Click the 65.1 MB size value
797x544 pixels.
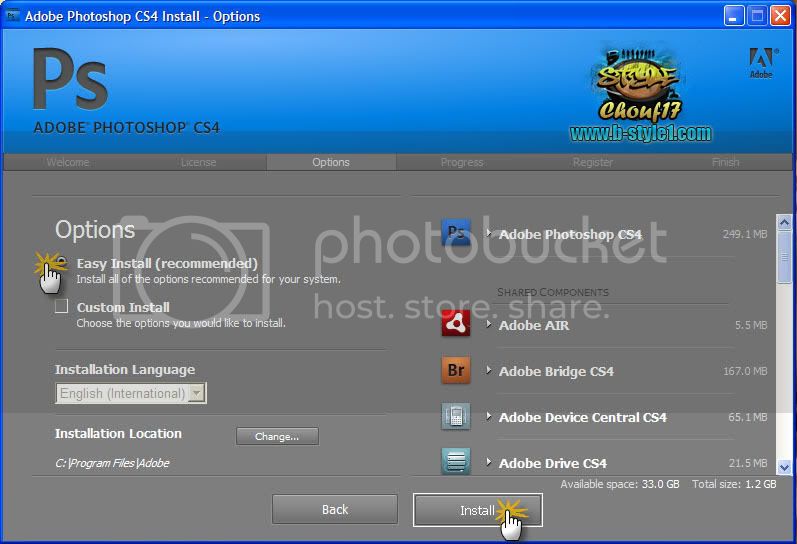pos(748,417)
